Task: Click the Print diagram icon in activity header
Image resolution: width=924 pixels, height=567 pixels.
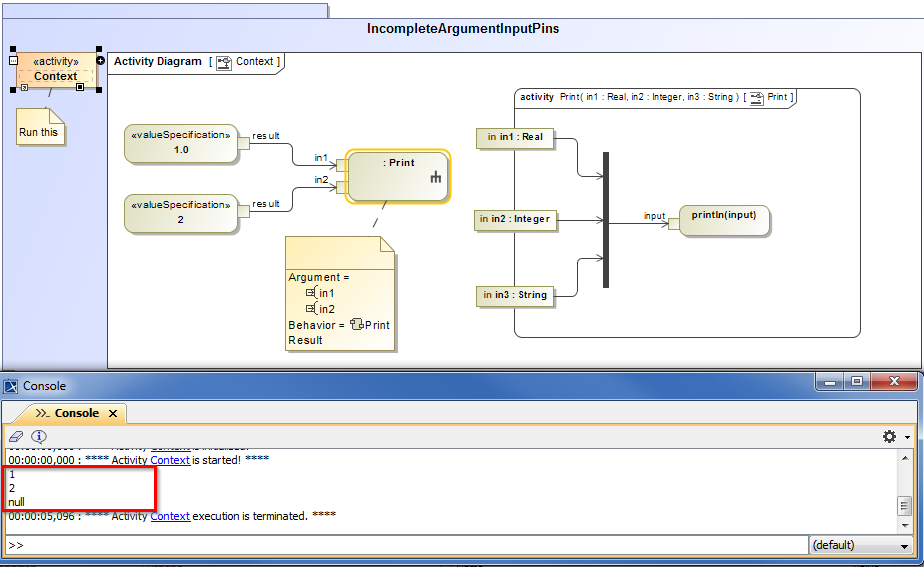Action: 756,97
